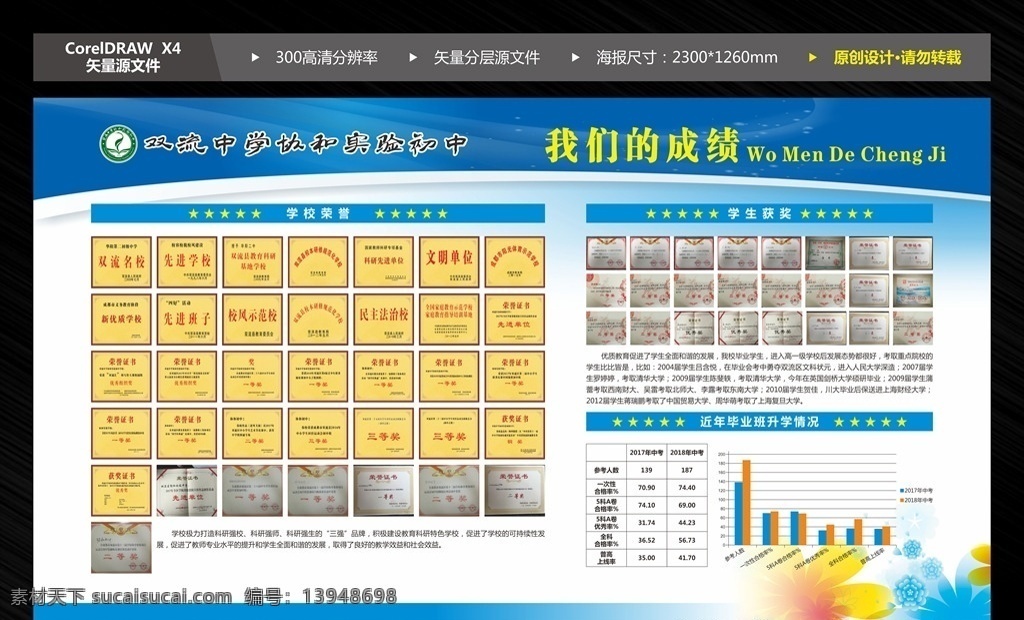Click the 参考人数 row label in table
1024x620 pixels.
[x=607, y=470]
